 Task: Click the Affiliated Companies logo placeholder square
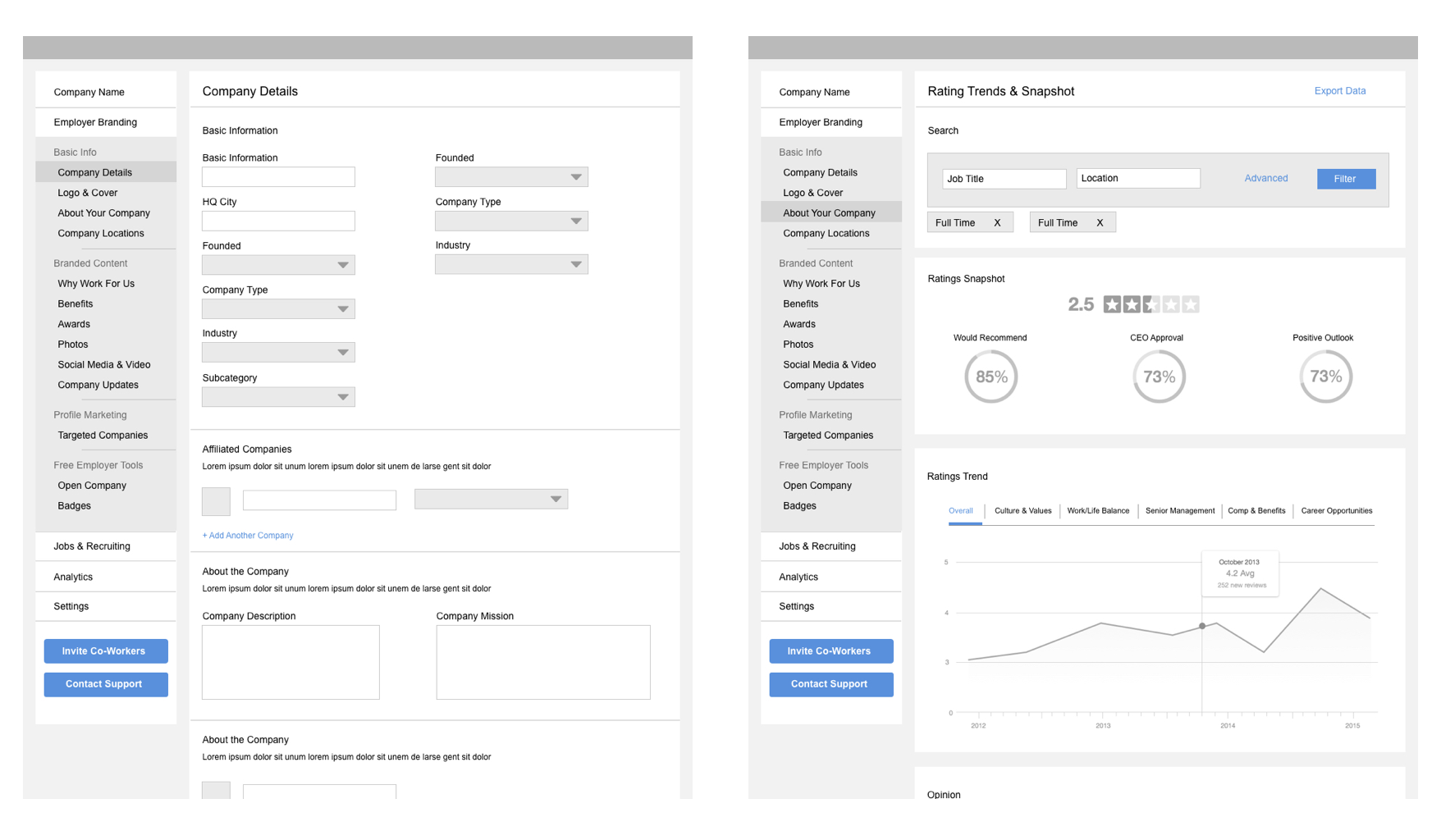(x=216, y=501)
